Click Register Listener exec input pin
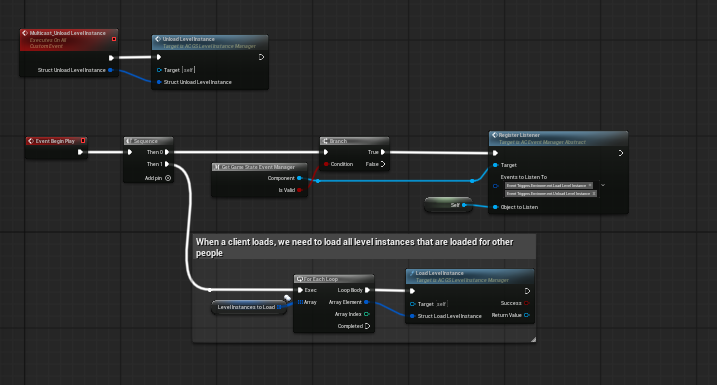717x385 pixels. (x=495, y=153)
